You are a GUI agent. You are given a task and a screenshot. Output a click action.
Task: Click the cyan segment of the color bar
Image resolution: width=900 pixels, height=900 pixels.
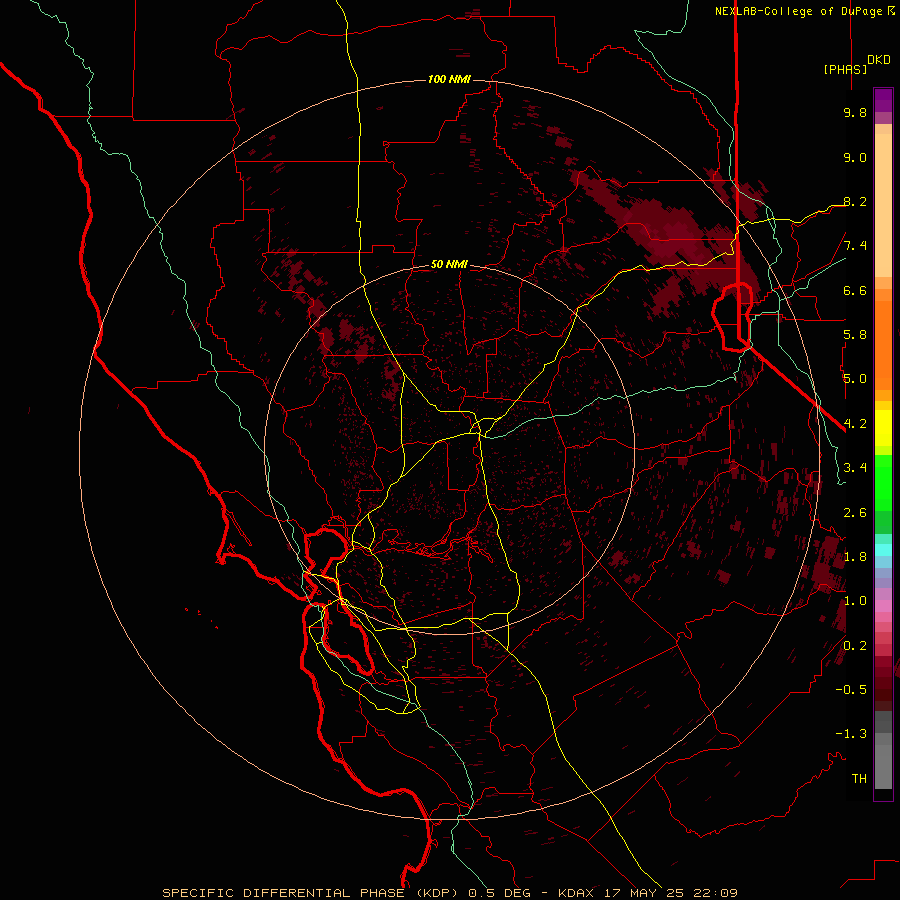[x=883, y=550]
